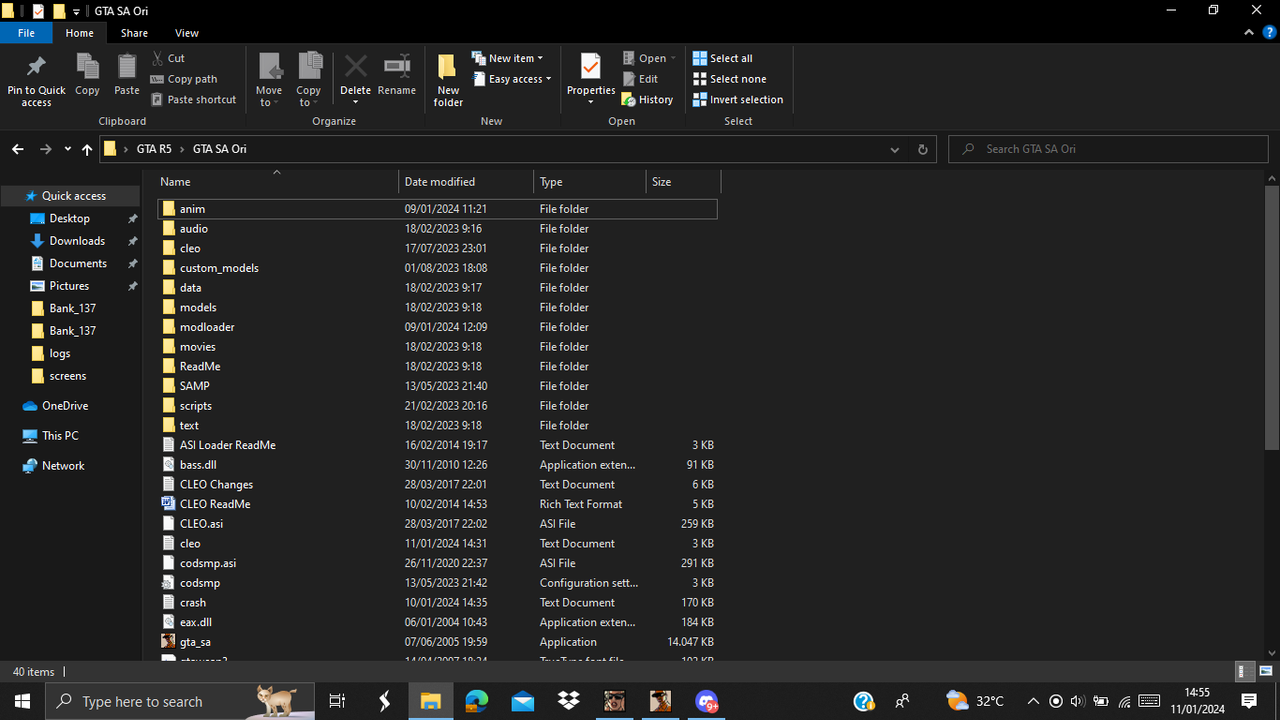Open the History tool in the ribbon

[647, 100]
